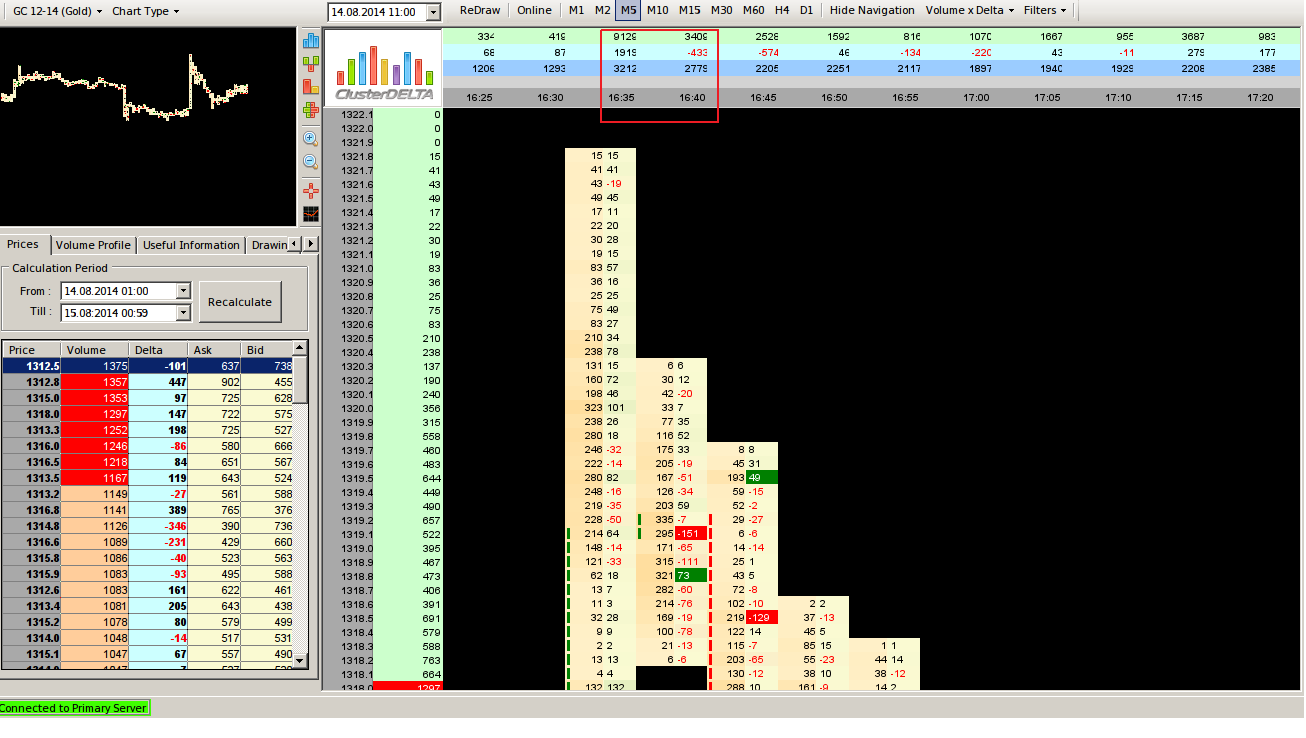1306x738 pixels.
Task: Expand the Chart Type menu
Action: click(x=145, y=11)
